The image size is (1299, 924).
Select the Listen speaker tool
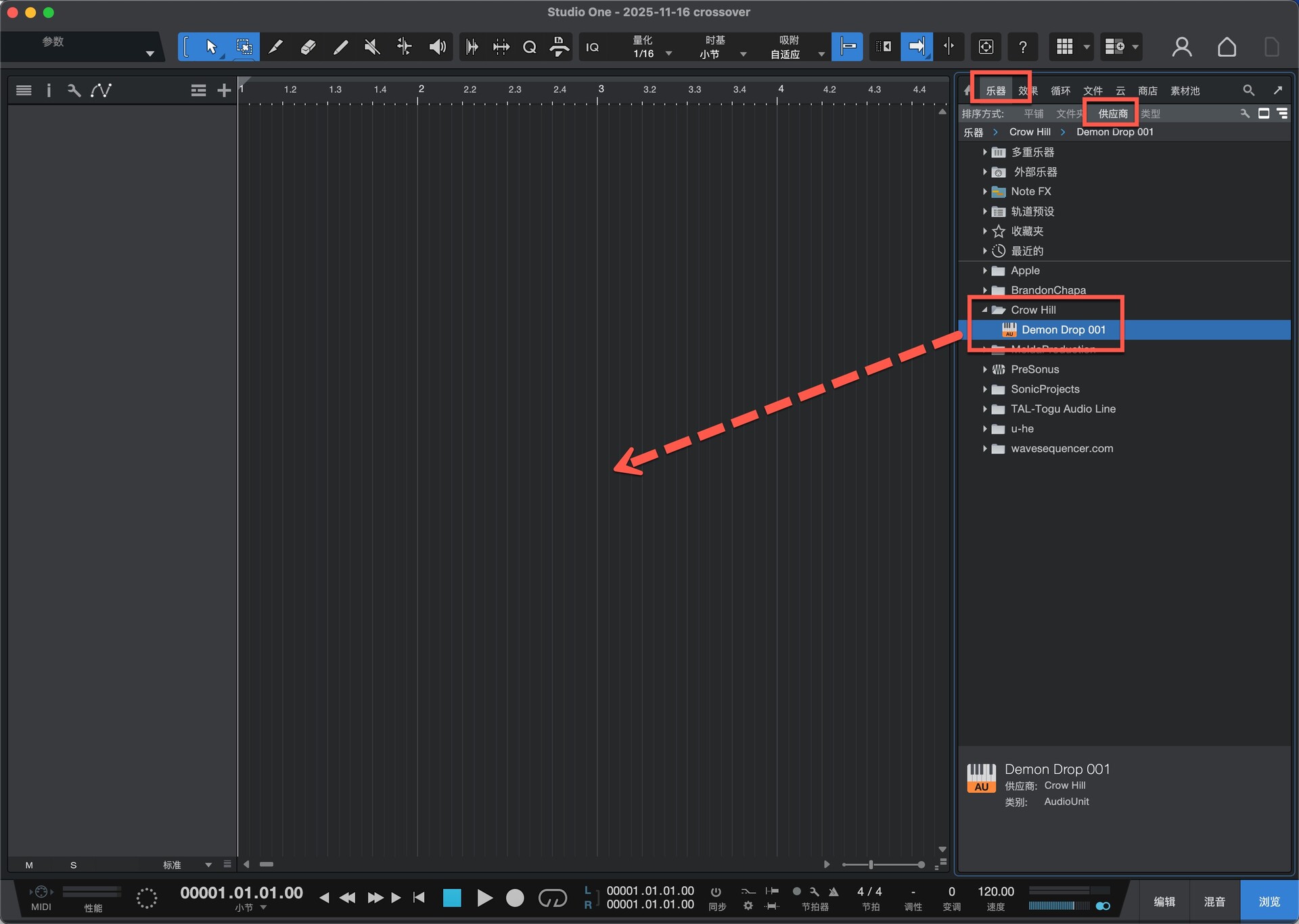coord(438,47)
